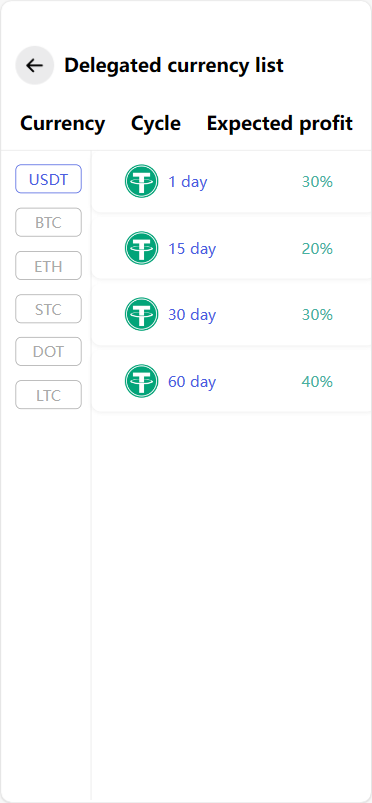Viewport: 372px width, 803px height.
Task: Click the Tether icon in 15 day row
Action: [x=141, y=248]
